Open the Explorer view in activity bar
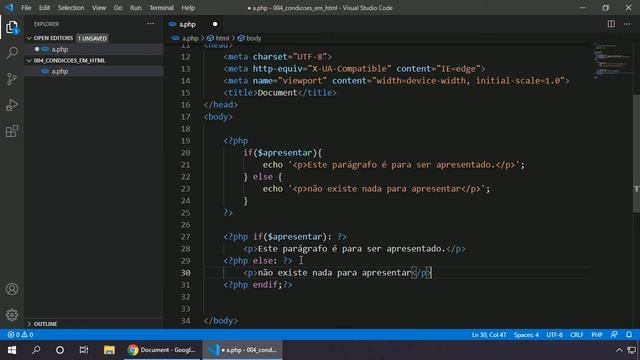 click(12, 27)
